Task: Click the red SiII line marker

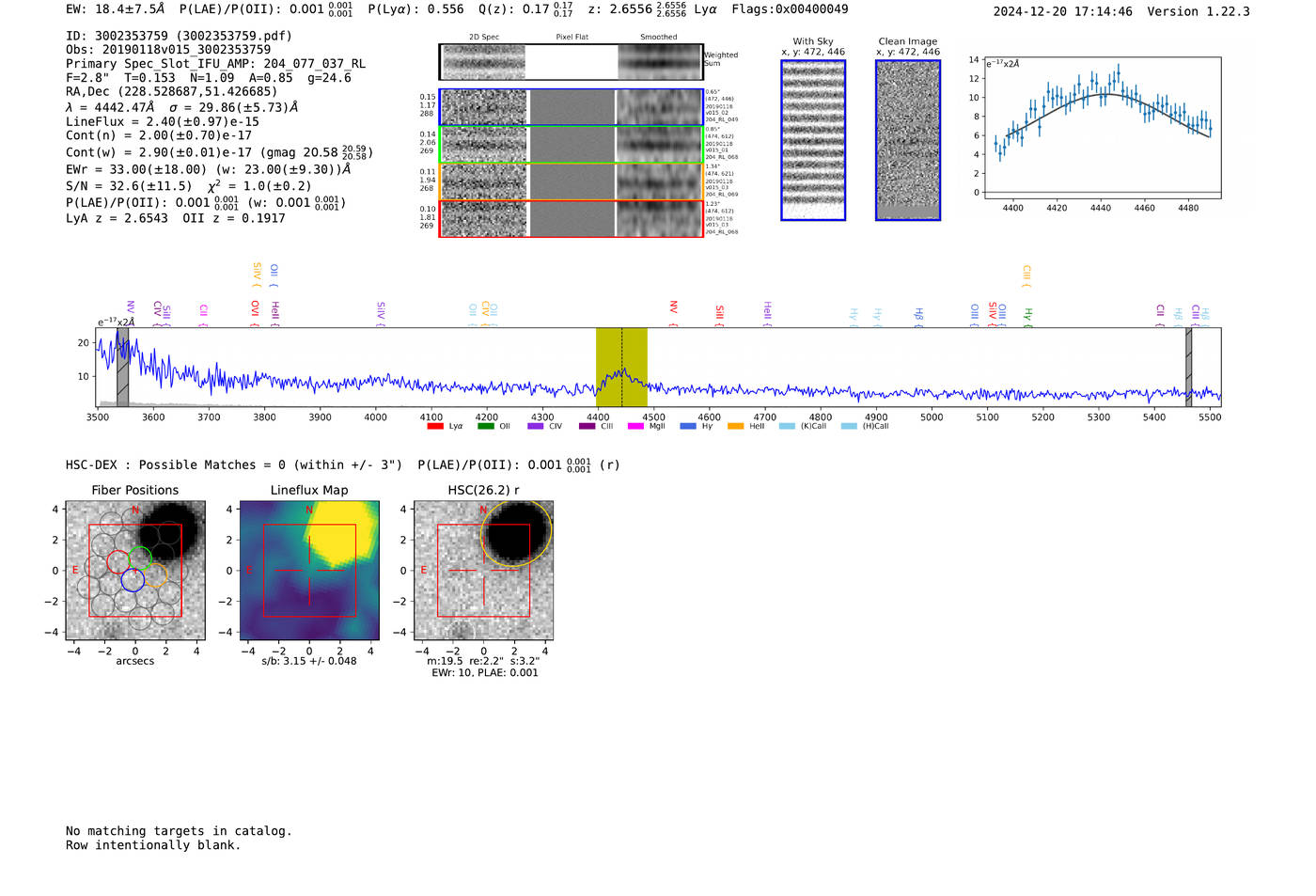Action: pos(720,314)
